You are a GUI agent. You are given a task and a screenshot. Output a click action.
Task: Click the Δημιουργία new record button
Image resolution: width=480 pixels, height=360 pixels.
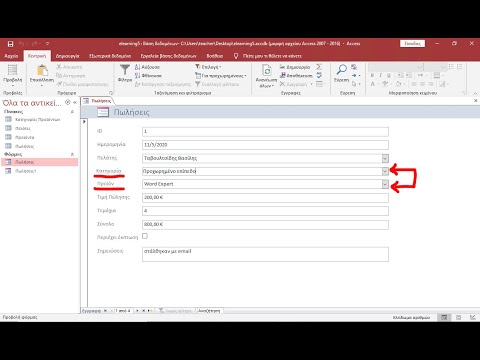295,67
